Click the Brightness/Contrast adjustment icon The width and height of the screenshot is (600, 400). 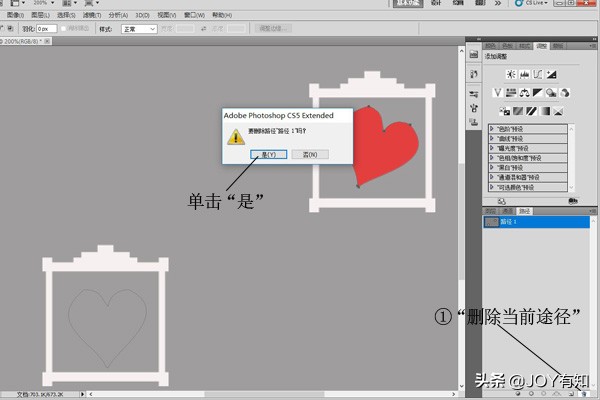click(510, 74)
